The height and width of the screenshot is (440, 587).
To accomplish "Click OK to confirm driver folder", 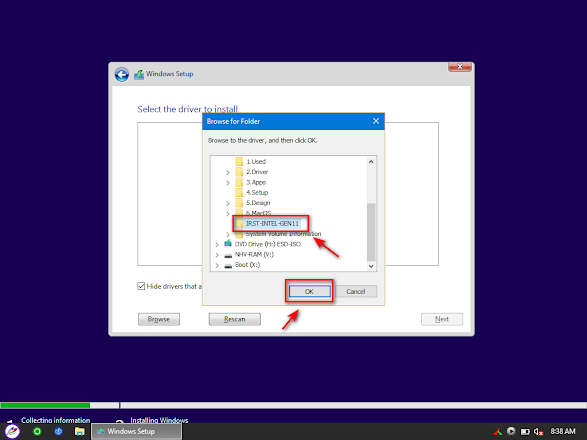I will coord(309,291).
